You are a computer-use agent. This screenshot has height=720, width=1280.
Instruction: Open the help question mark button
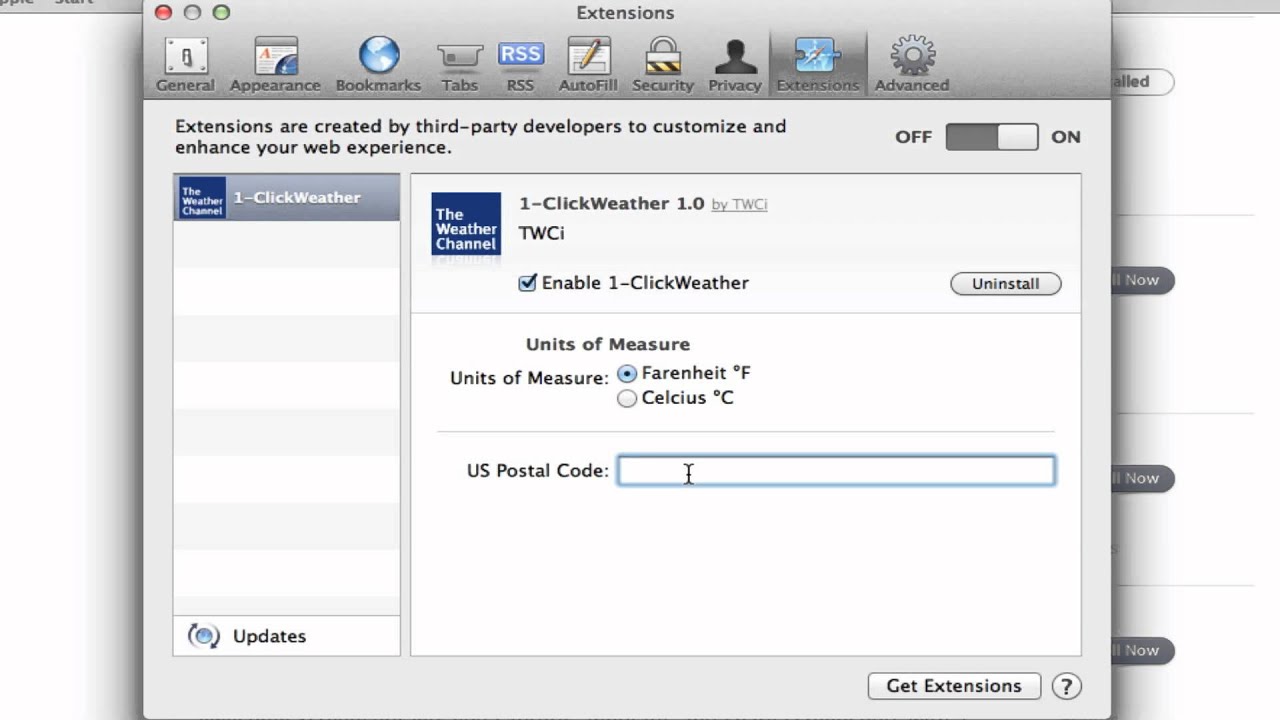click(1066, 686)
